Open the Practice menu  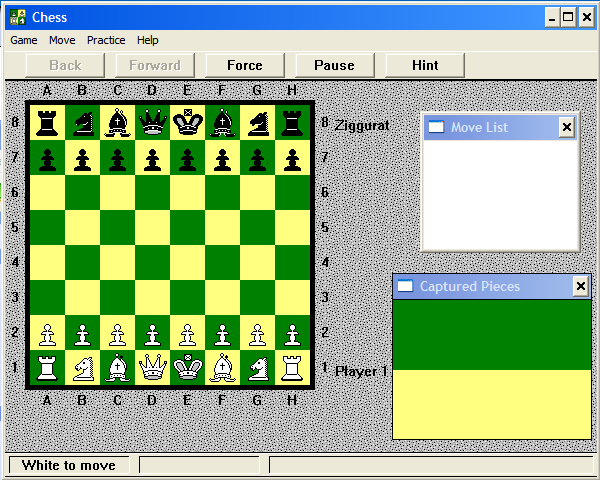click(x=106, y=40)
